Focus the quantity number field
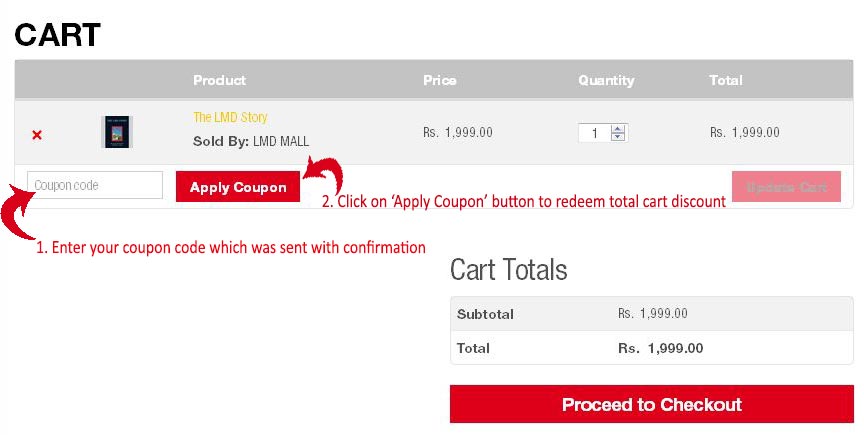 (x=595, y=133)
